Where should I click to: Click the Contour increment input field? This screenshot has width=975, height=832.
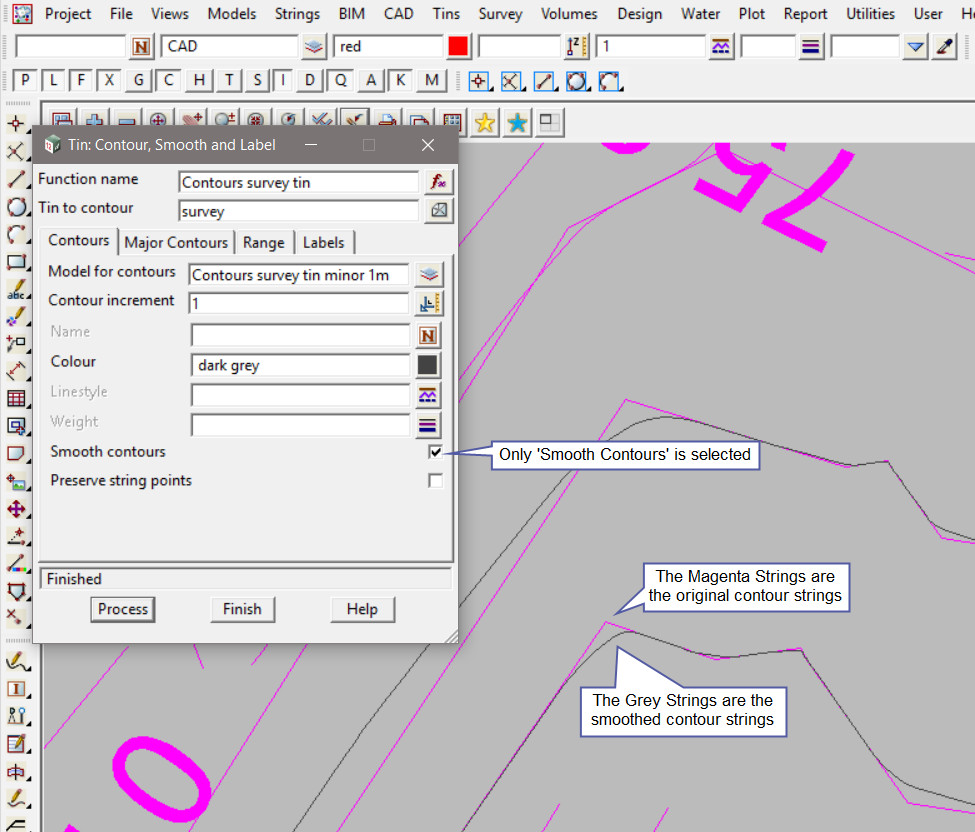click(x=298, y=304)
